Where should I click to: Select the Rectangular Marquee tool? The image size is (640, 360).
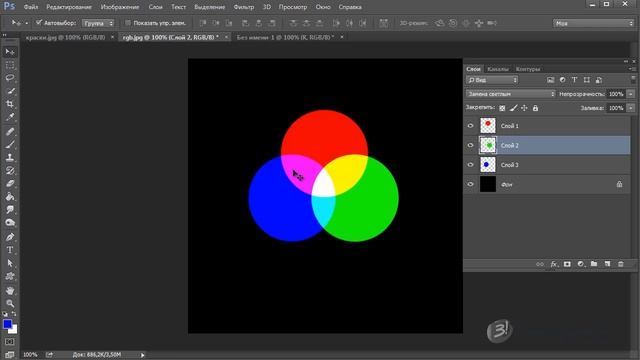tap(10, 65)
